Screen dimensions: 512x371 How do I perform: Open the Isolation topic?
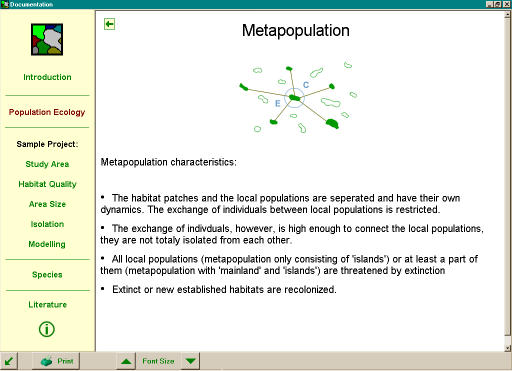47,224
